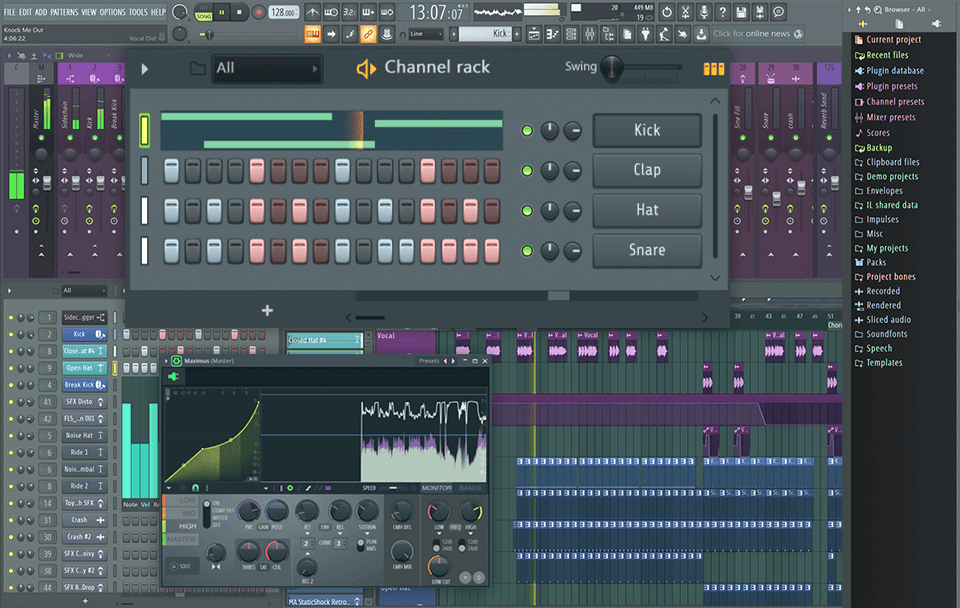Click the search magnifier icon in the Browser
The image size is (960, 608).
coord(877,9)
